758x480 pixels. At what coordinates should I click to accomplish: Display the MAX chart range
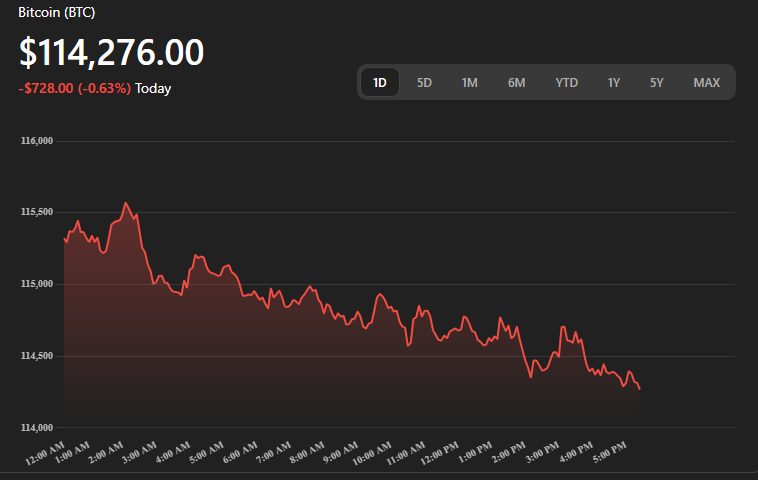pyautogui.click(x=707, y=83)
